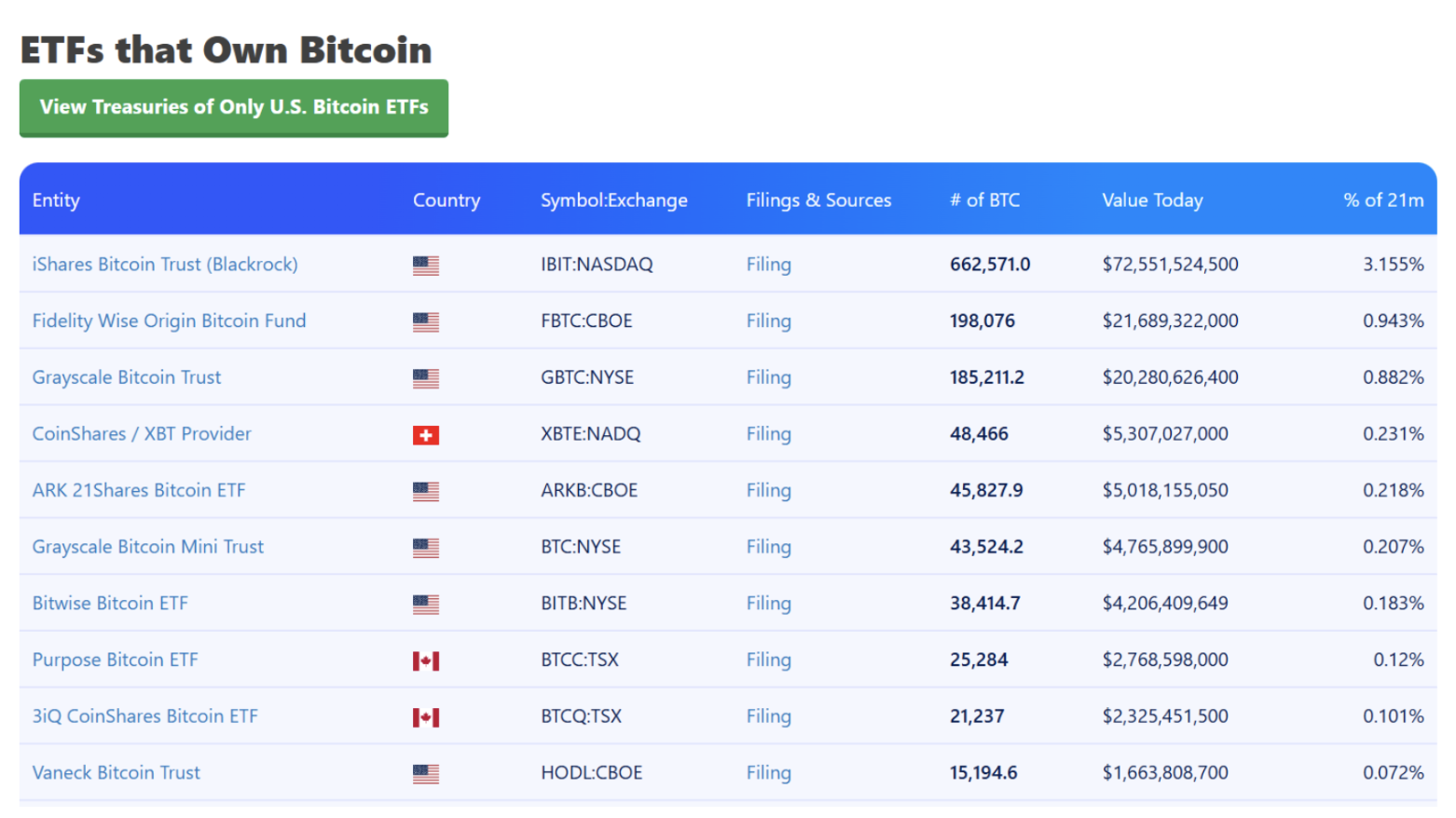
Task: Open Vaneck Bitcoin Trust link
Action: pyautogui.click(x=117, y=773)
